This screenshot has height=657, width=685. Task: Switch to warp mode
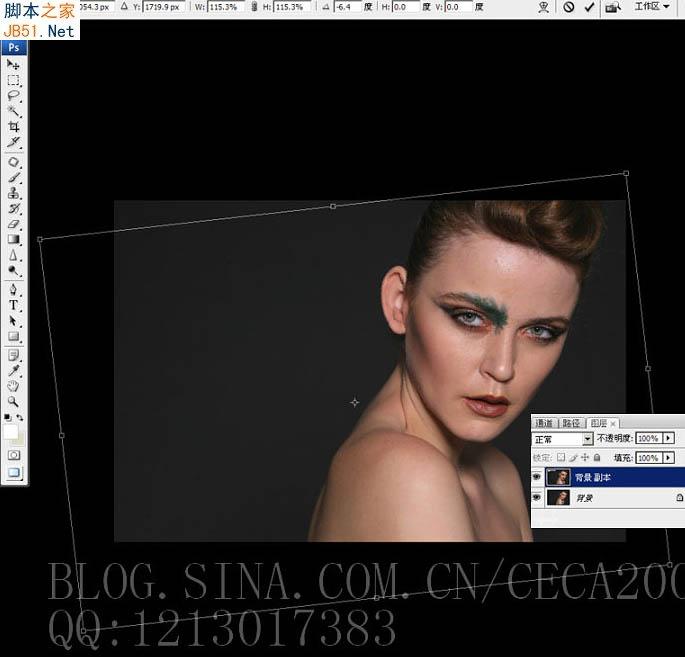click(x=543, y=7)
